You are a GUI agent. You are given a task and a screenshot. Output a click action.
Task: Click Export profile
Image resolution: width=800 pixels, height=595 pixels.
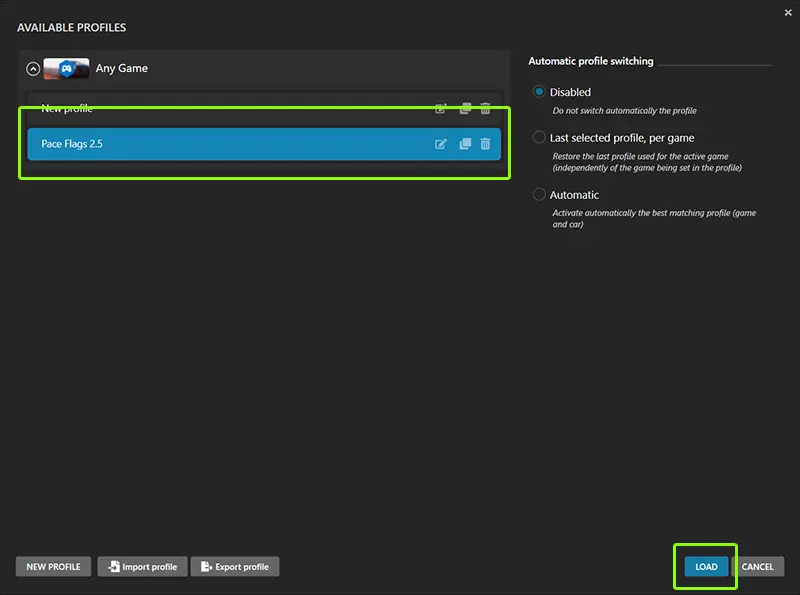point(235,567)
